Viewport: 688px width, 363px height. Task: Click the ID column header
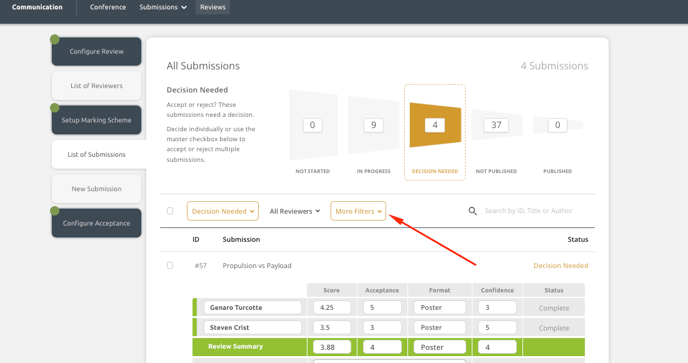pos(196,239)
